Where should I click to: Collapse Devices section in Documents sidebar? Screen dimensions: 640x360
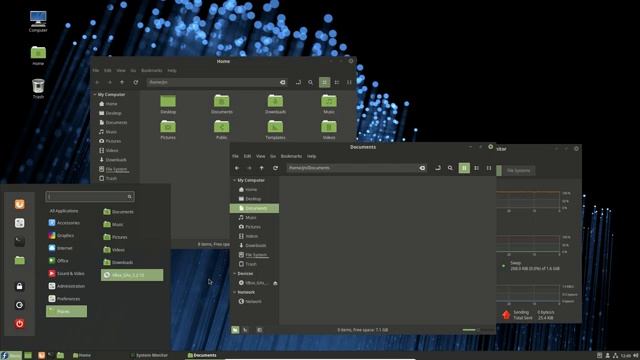coord(234,273)
